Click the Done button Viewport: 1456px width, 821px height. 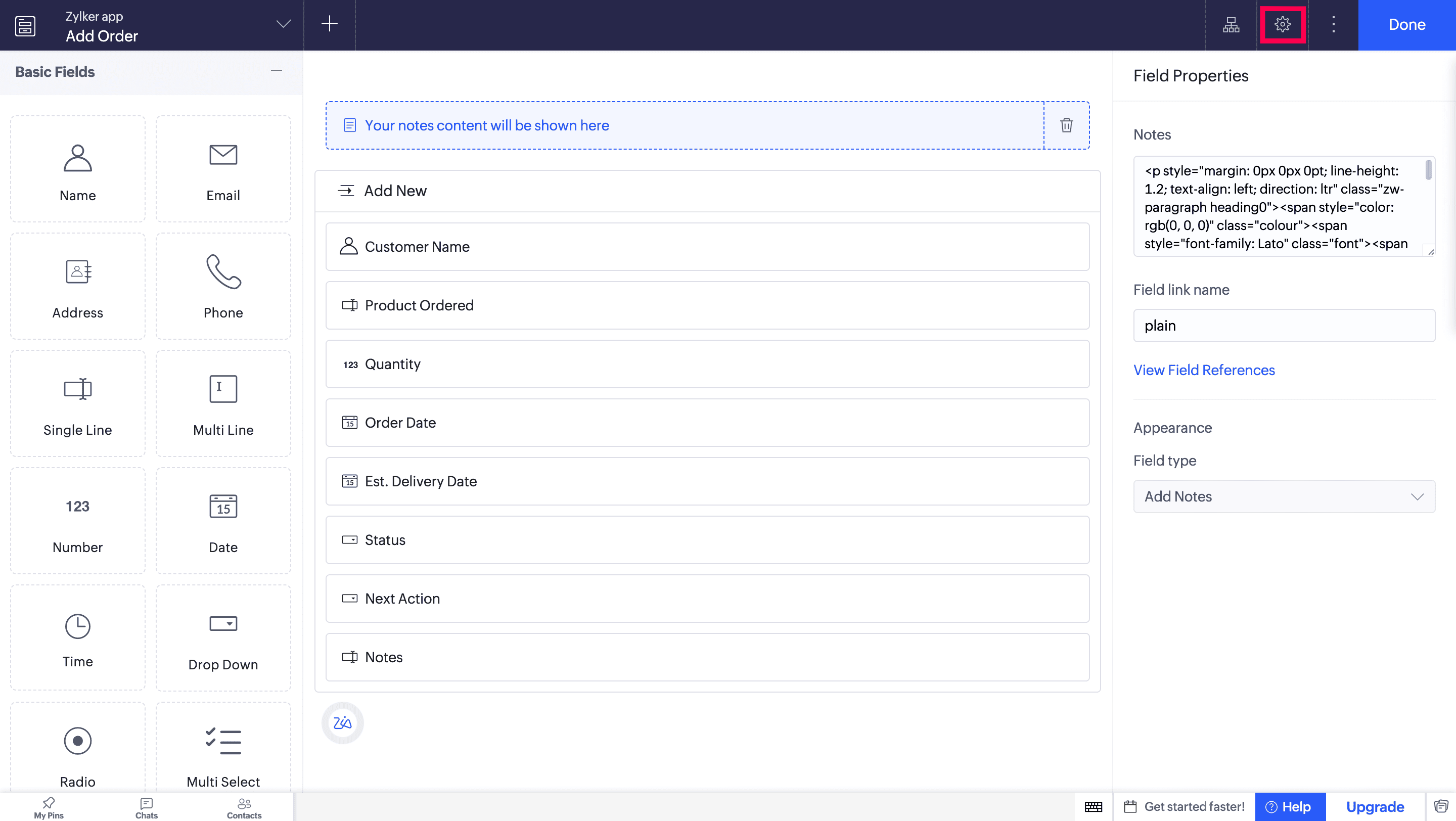coord(1406,25)
